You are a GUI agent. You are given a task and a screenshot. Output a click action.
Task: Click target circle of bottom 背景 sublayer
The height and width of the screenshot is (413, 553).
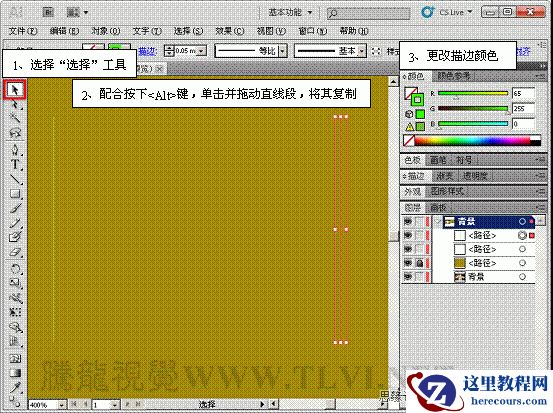tap(522, 277)
